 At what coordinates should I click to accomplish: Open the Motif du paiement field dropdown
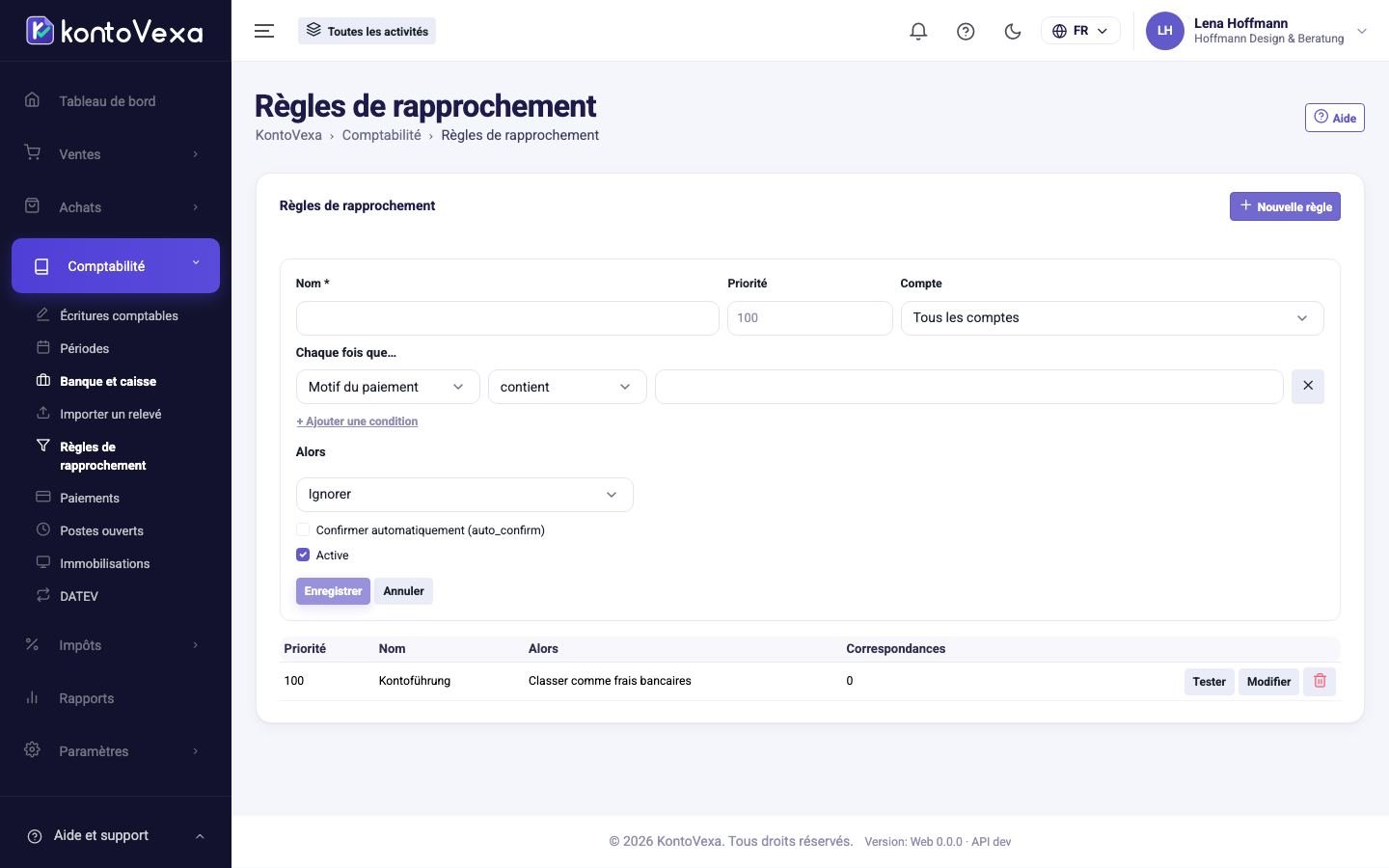(388, 387)
